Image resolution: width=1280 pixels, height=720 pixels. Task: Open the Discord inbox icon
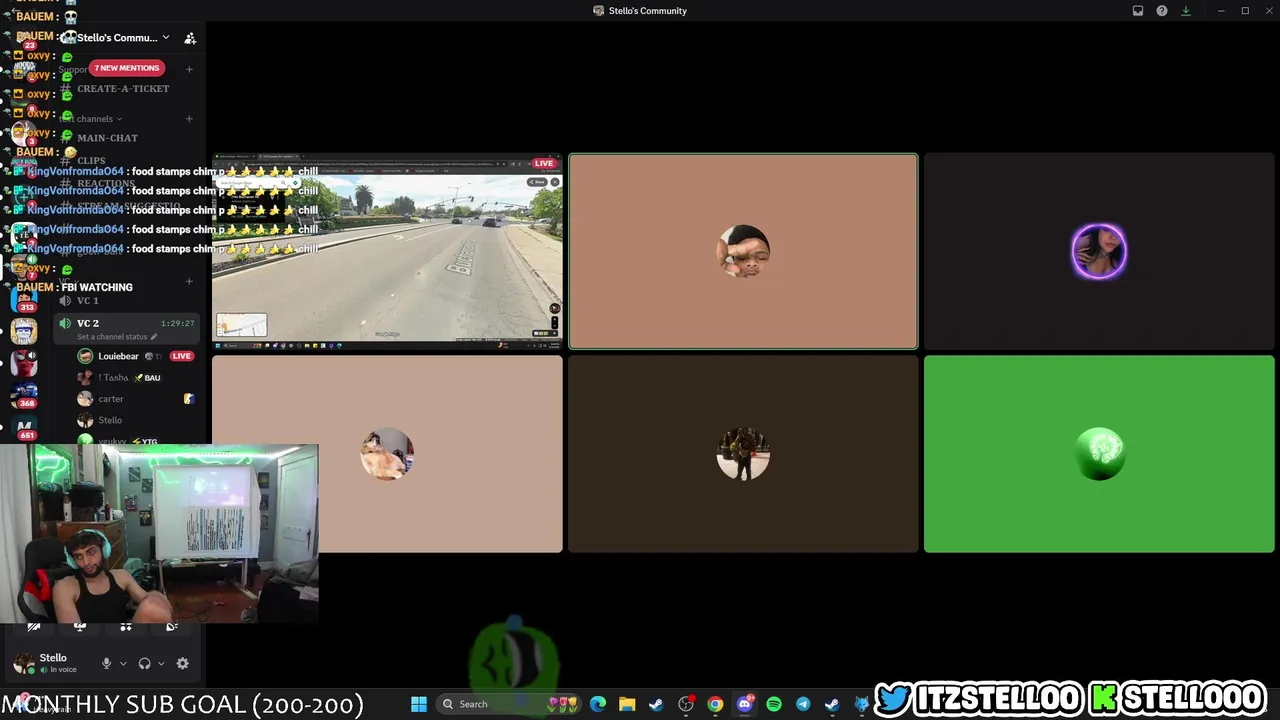coord(1138,11)
